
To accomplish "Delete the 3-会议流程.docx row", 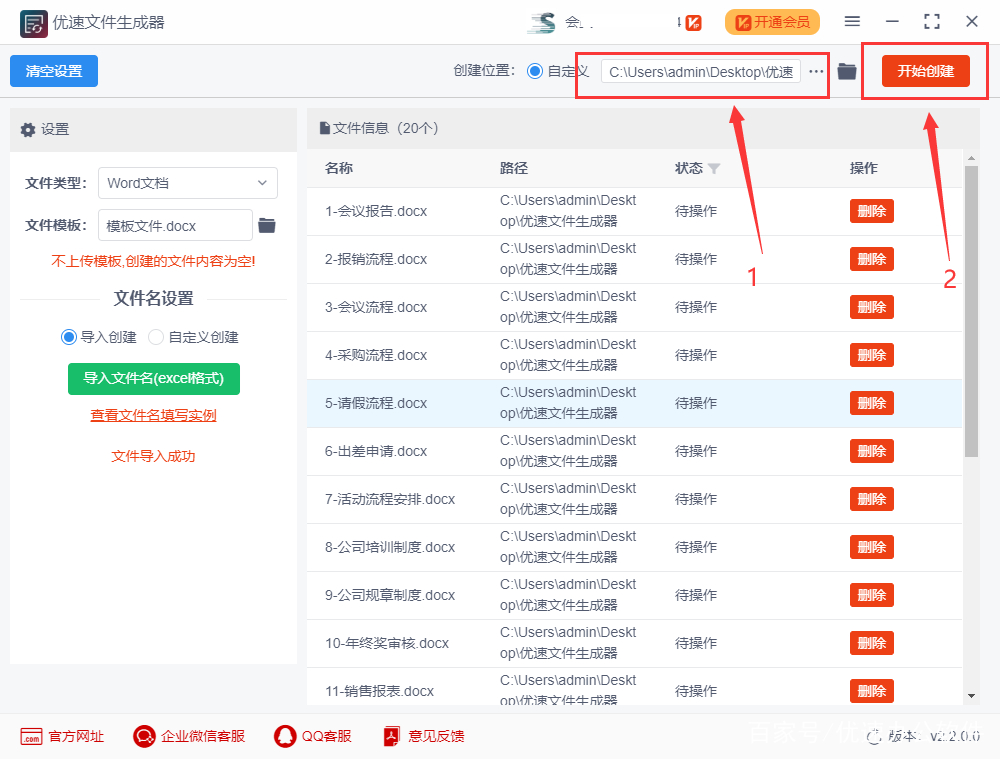I will pyautogui.click(x=872, y=307).
